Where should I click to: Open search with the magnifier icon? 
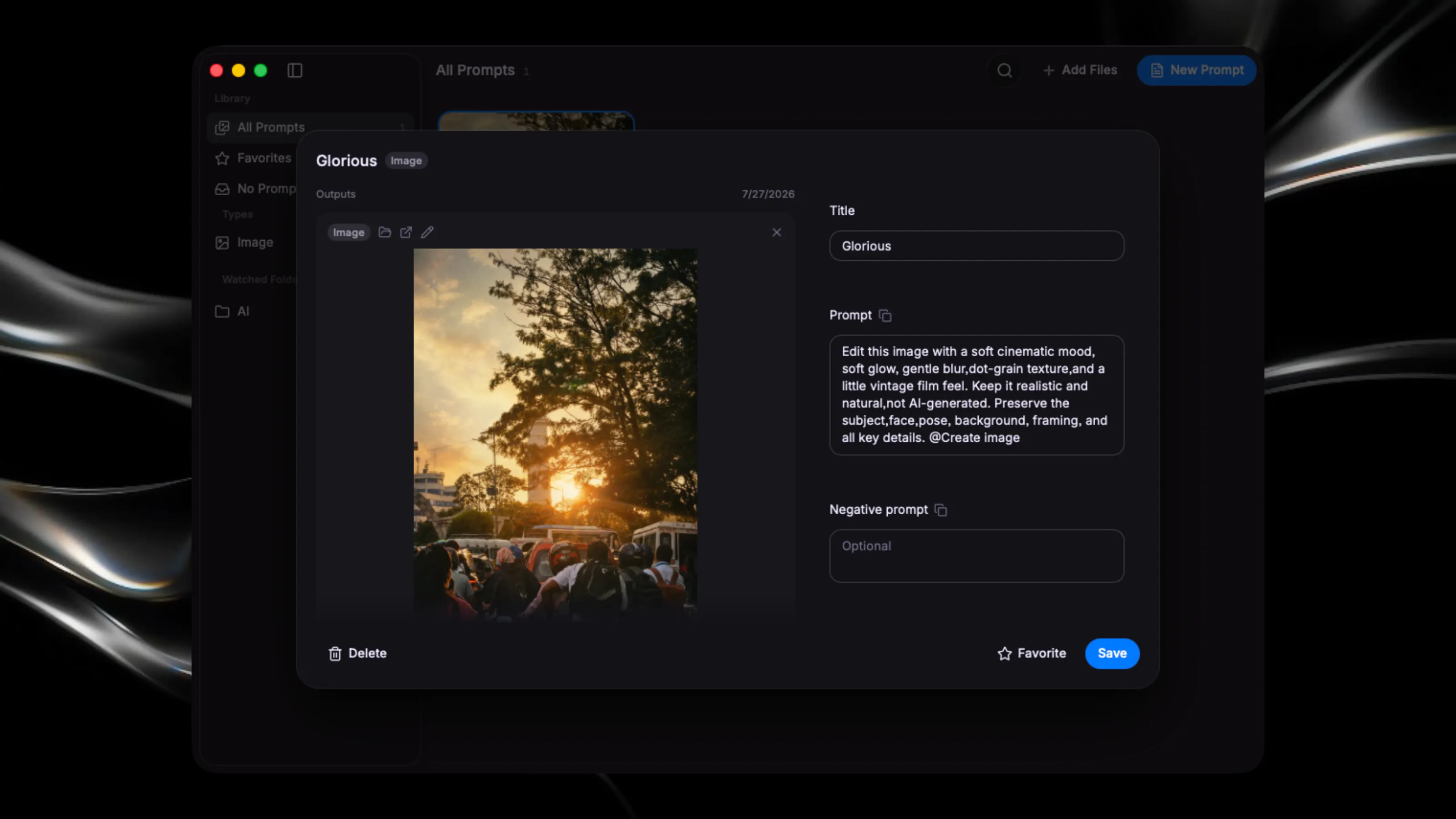[x=1004, y=70]
